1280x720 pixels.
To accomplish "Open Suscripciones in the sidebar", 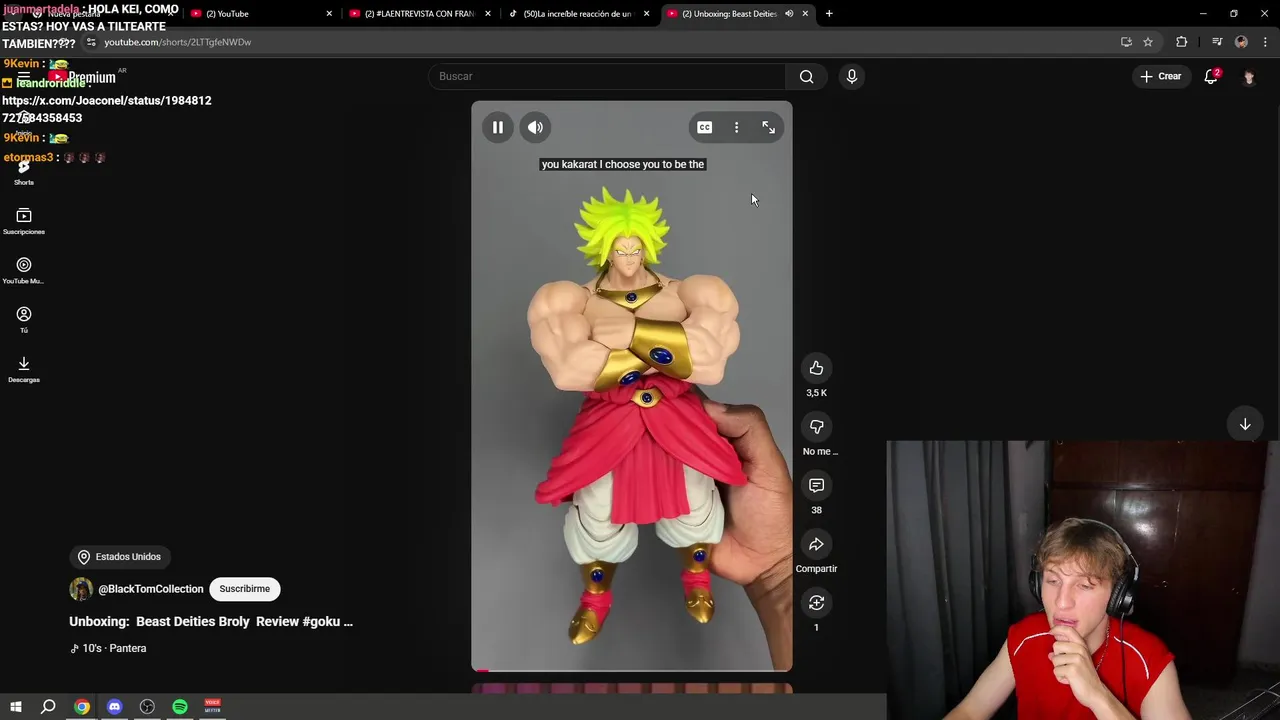I will click(24, 221).
